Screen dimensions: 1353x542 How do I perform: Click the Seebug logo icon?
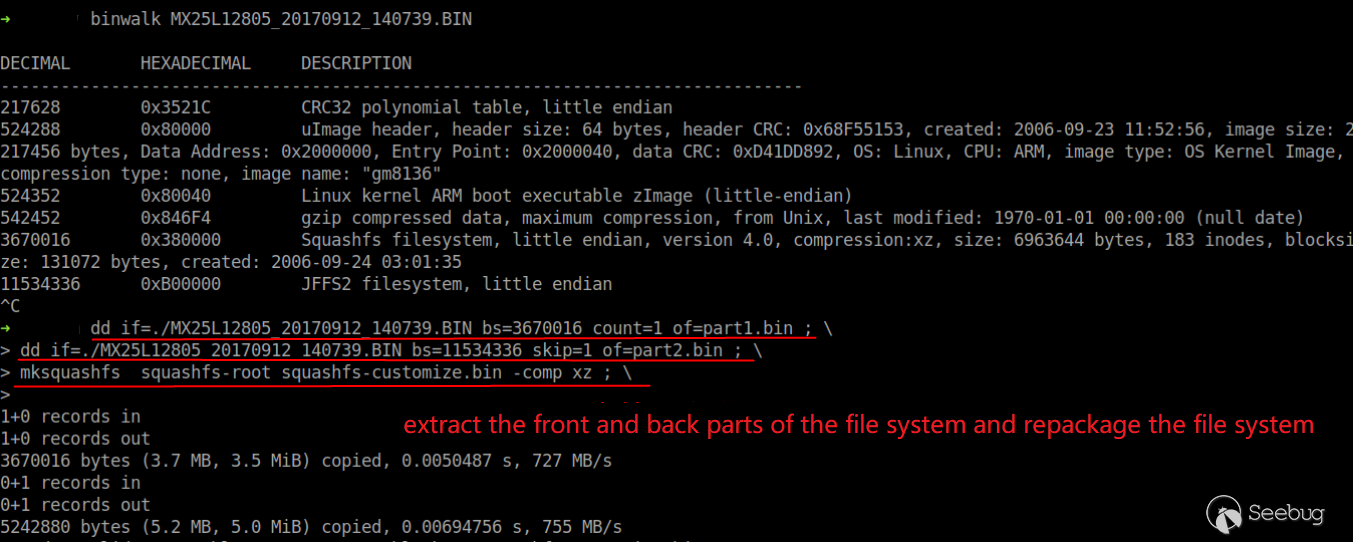click(1225, 514)
